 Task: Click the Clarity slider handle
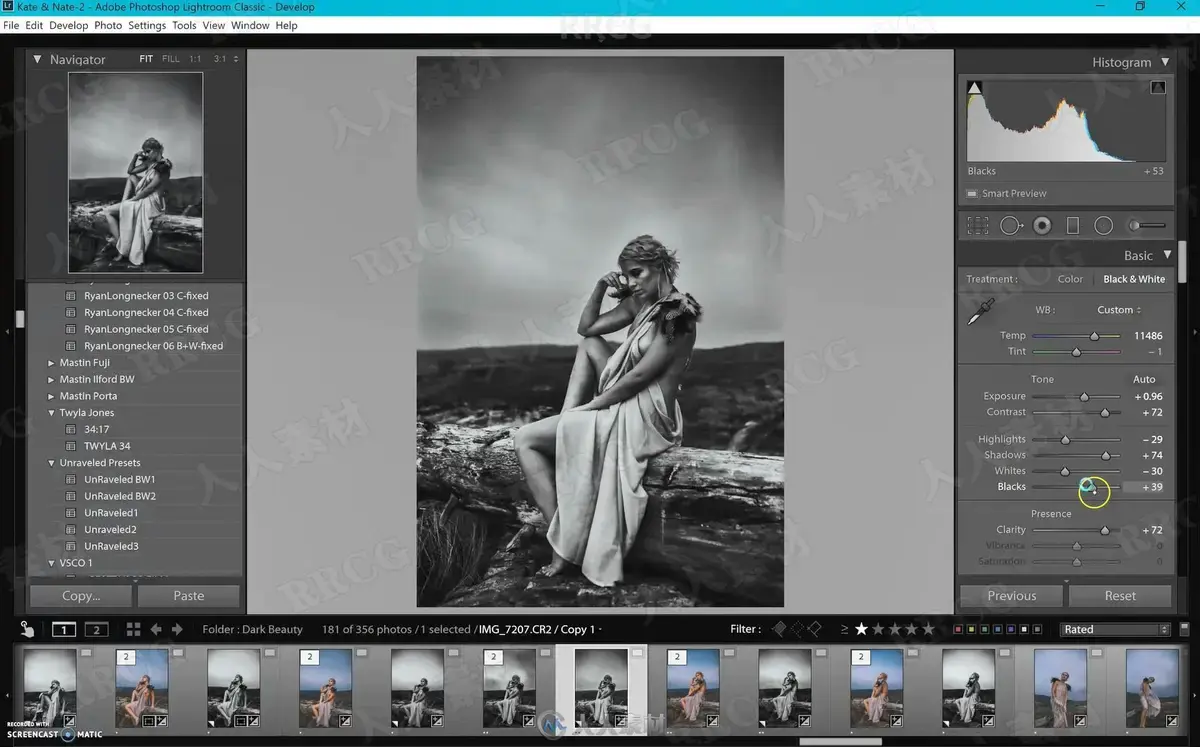[1105, 530]
